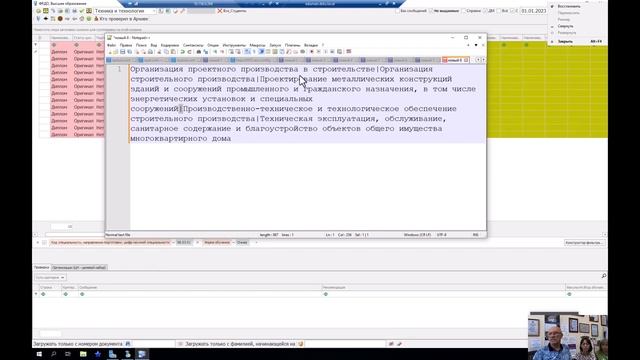The height and width of the screenshot is (360, 640).
Task: Choose Свернуть in the window system menu
Action: (x=565, y=26)
